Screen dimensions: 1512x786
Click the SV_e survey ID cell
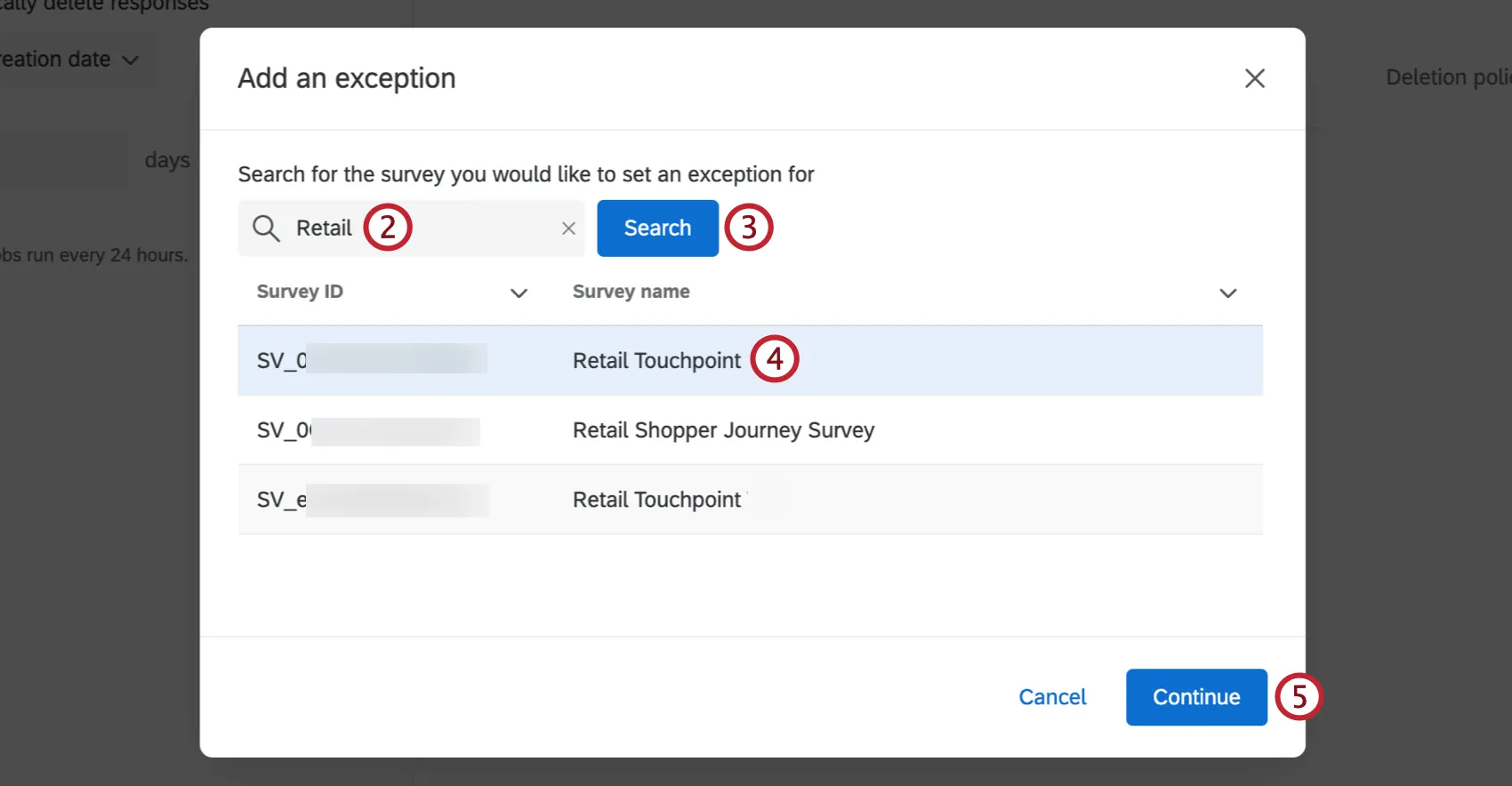(282, 500)
